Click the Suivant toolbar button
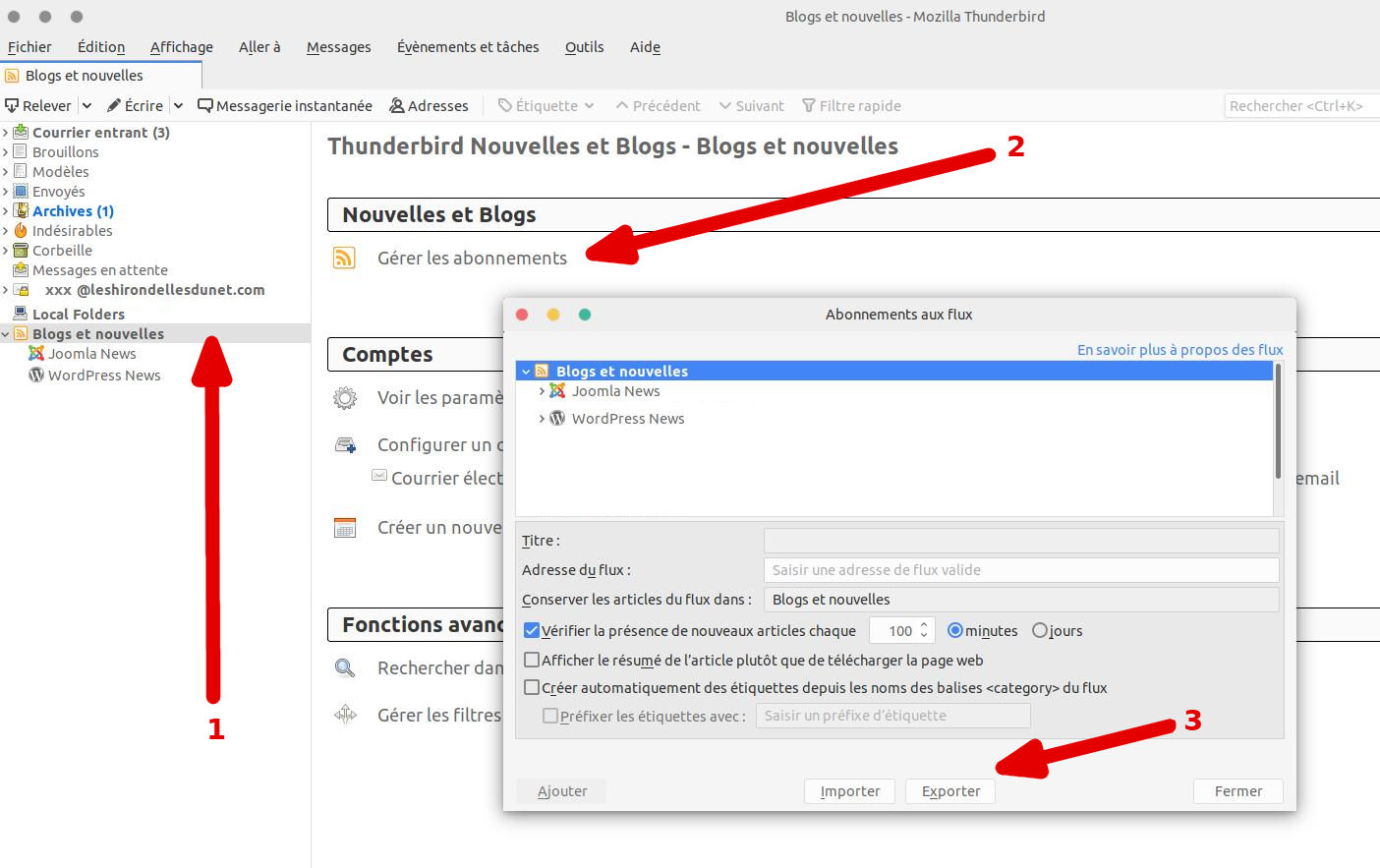1380x868 pixels. 752,105
